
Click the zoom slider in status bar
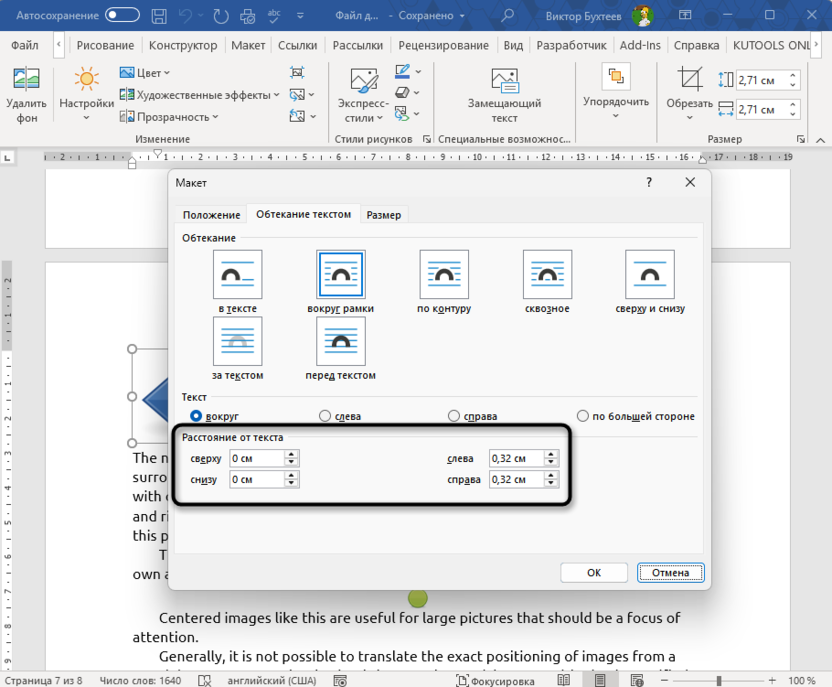[x=719, y=680]
